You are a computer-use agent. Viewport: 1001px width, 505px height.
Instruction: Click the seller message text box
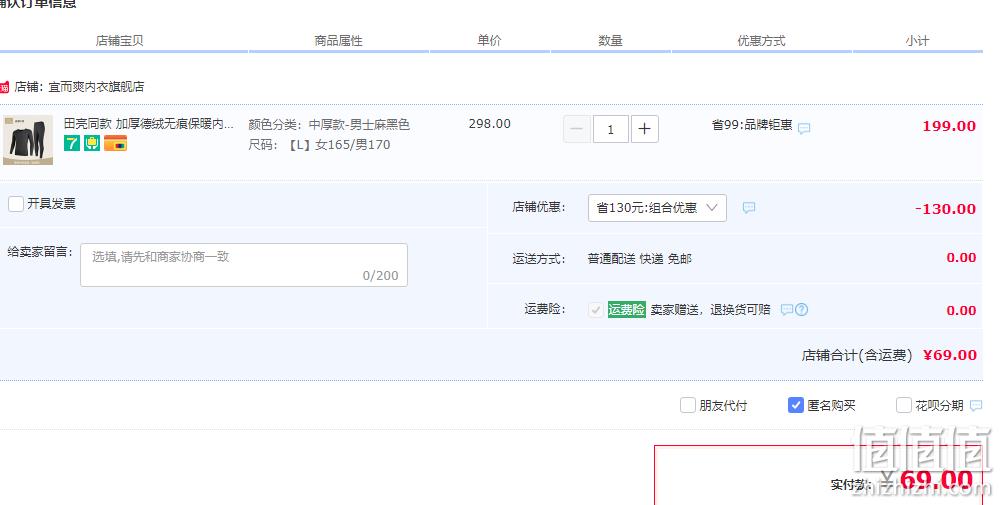[244, 265]
